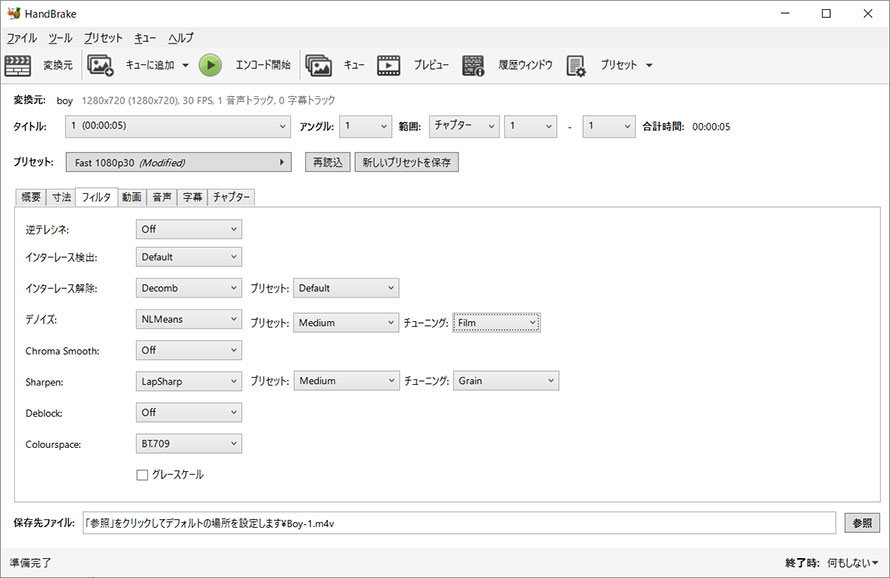Click the 変換元 toolbar label
Screen dimensions: 890x578
coord(58,65)
